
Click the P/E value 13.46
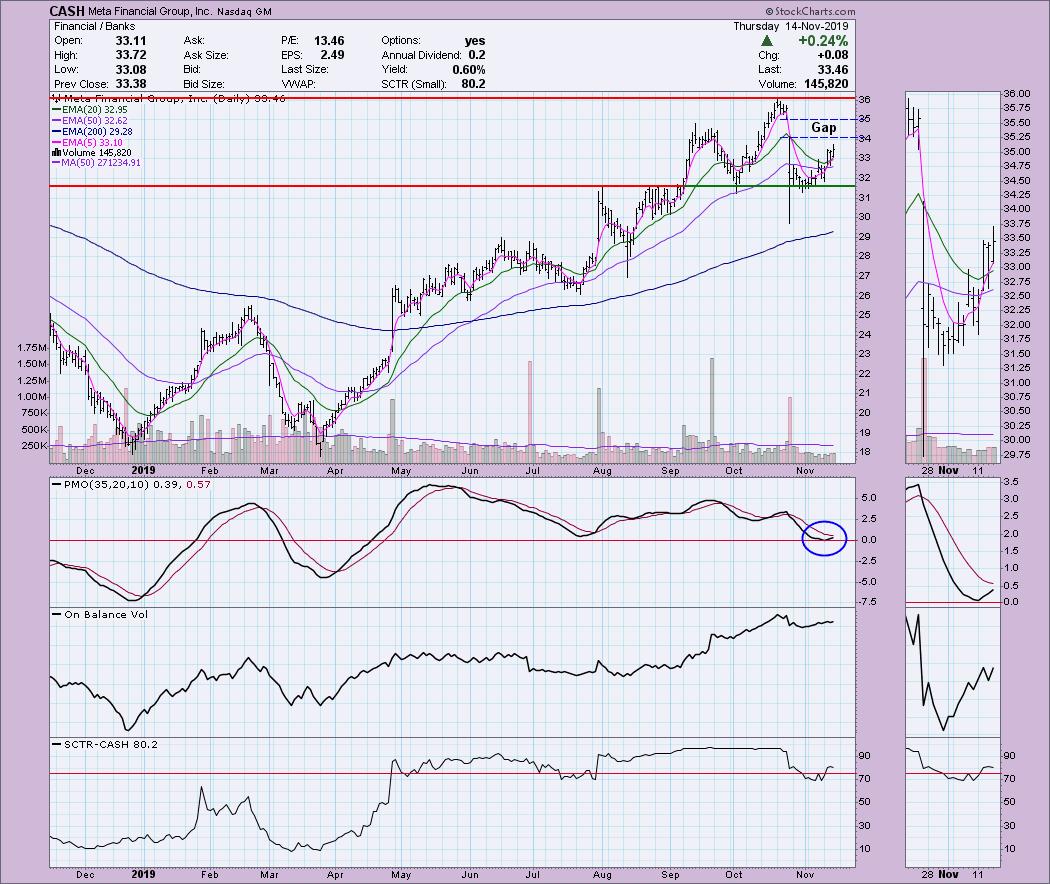329,41
